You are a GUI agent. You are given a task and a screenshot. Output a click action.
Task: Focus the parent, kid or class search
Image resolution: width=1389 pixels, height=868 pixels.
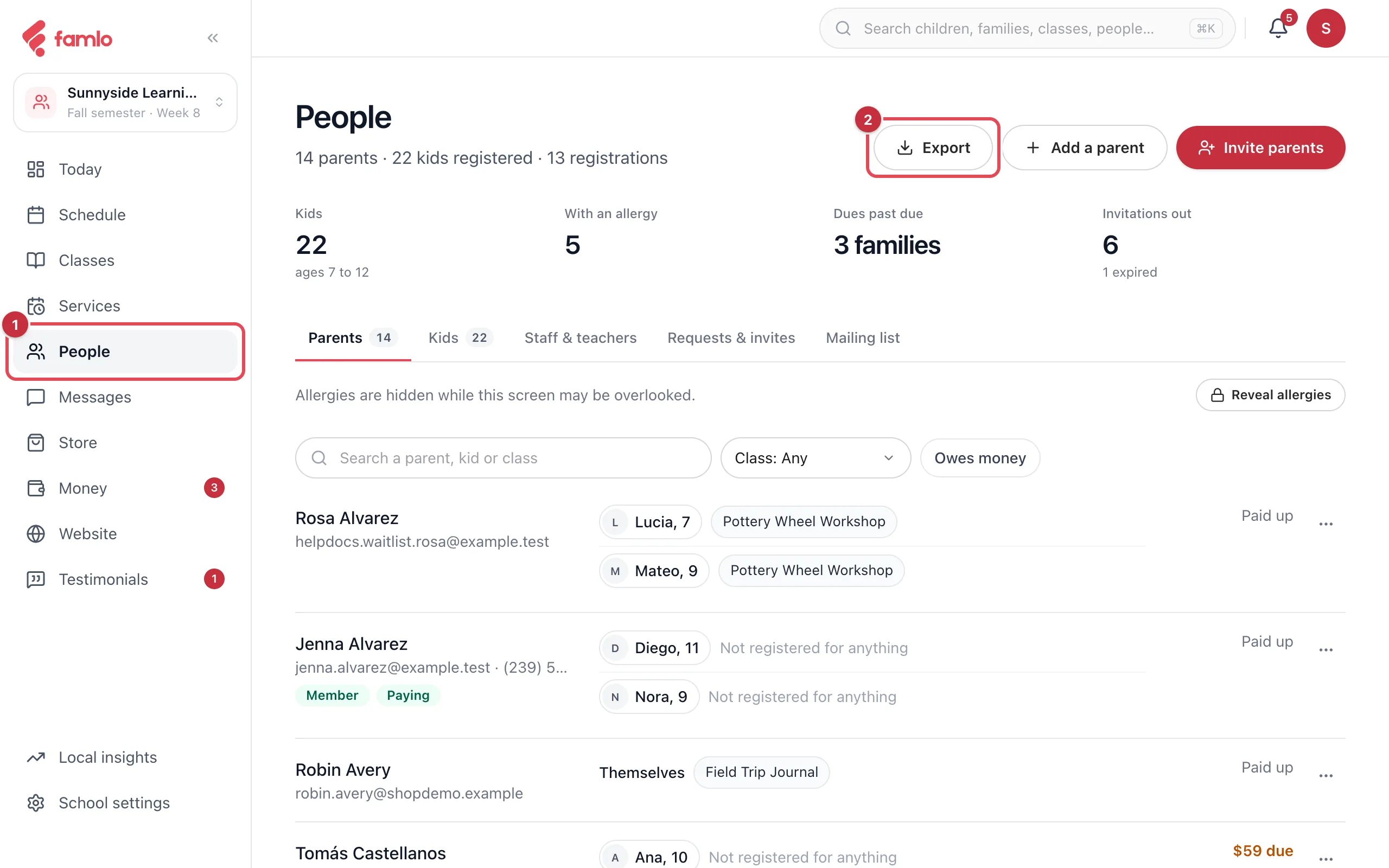pyautogui.click(x=503, y=458)
